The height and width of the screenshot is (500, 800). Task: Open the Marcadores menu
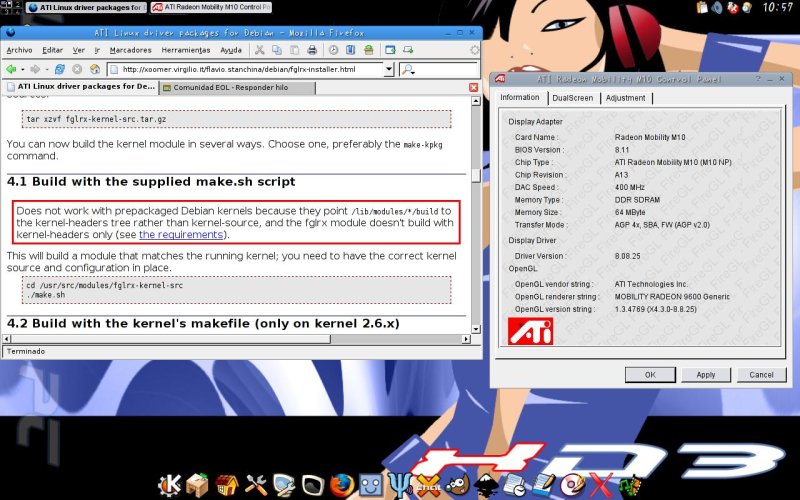pos(131,50)
